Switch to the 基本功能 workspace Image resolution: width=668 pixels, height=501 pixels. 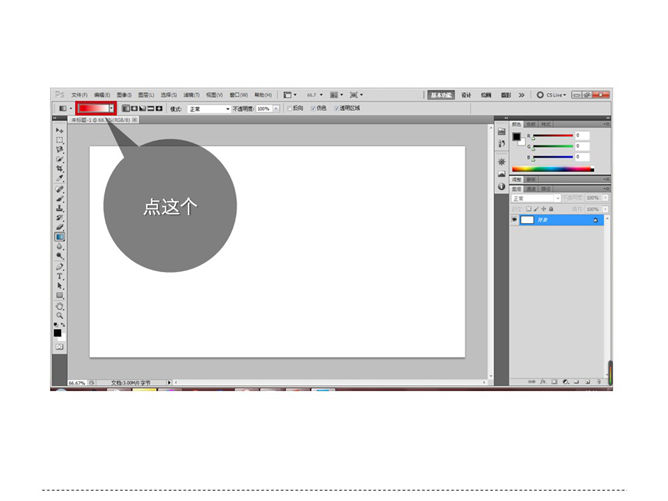click(x=441, y=95)
